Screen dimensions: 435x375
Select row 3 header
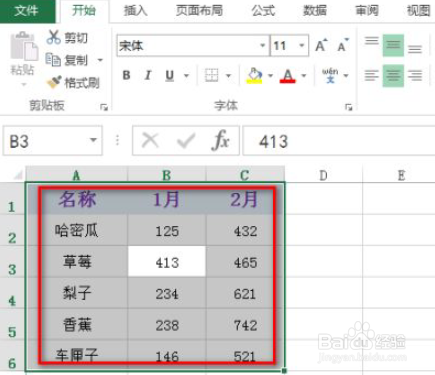click(12, 262)
